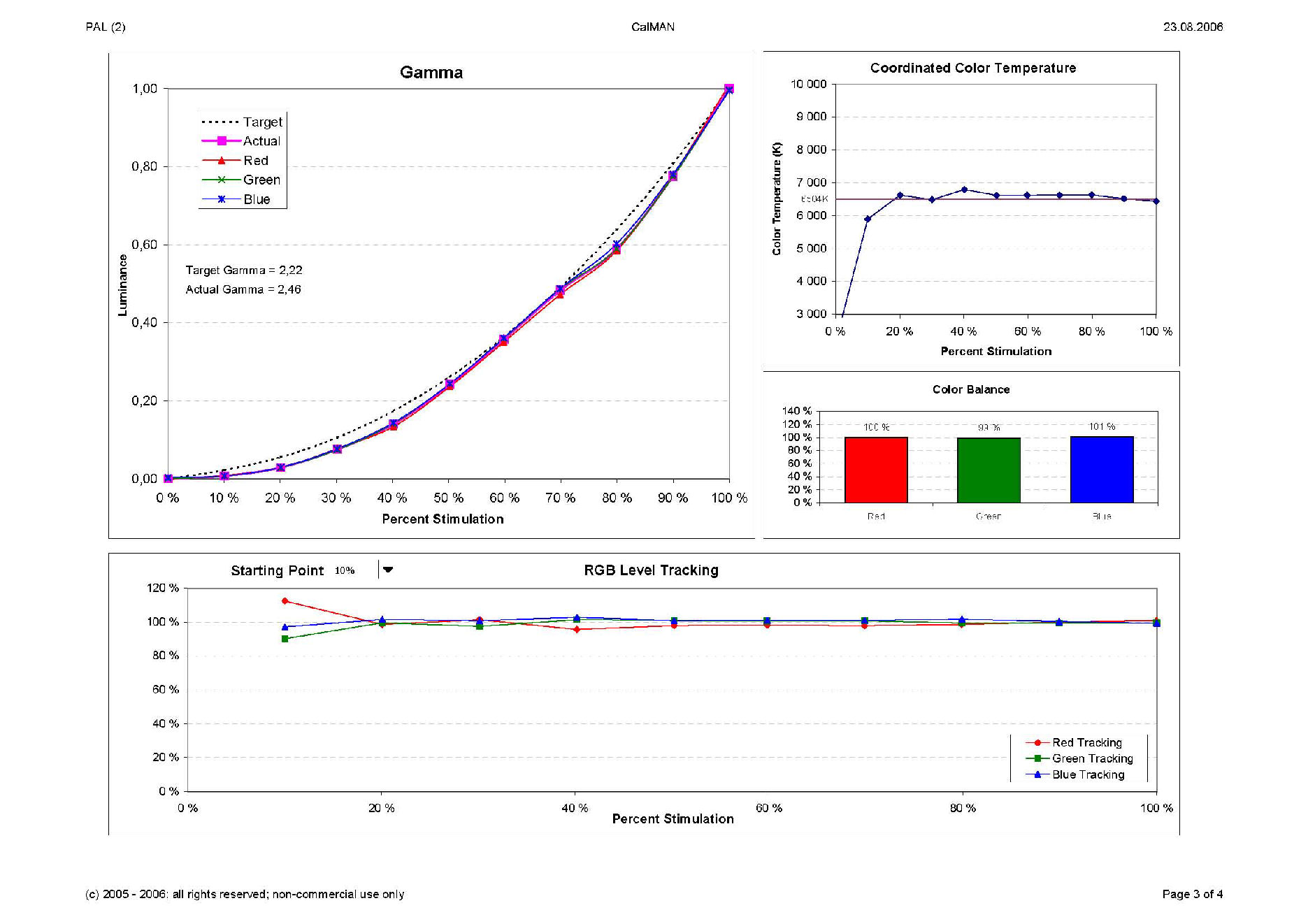This screenshot has height=924, width=1308.
Task: Click the Luminance axis label
Action: coord(123,284)
